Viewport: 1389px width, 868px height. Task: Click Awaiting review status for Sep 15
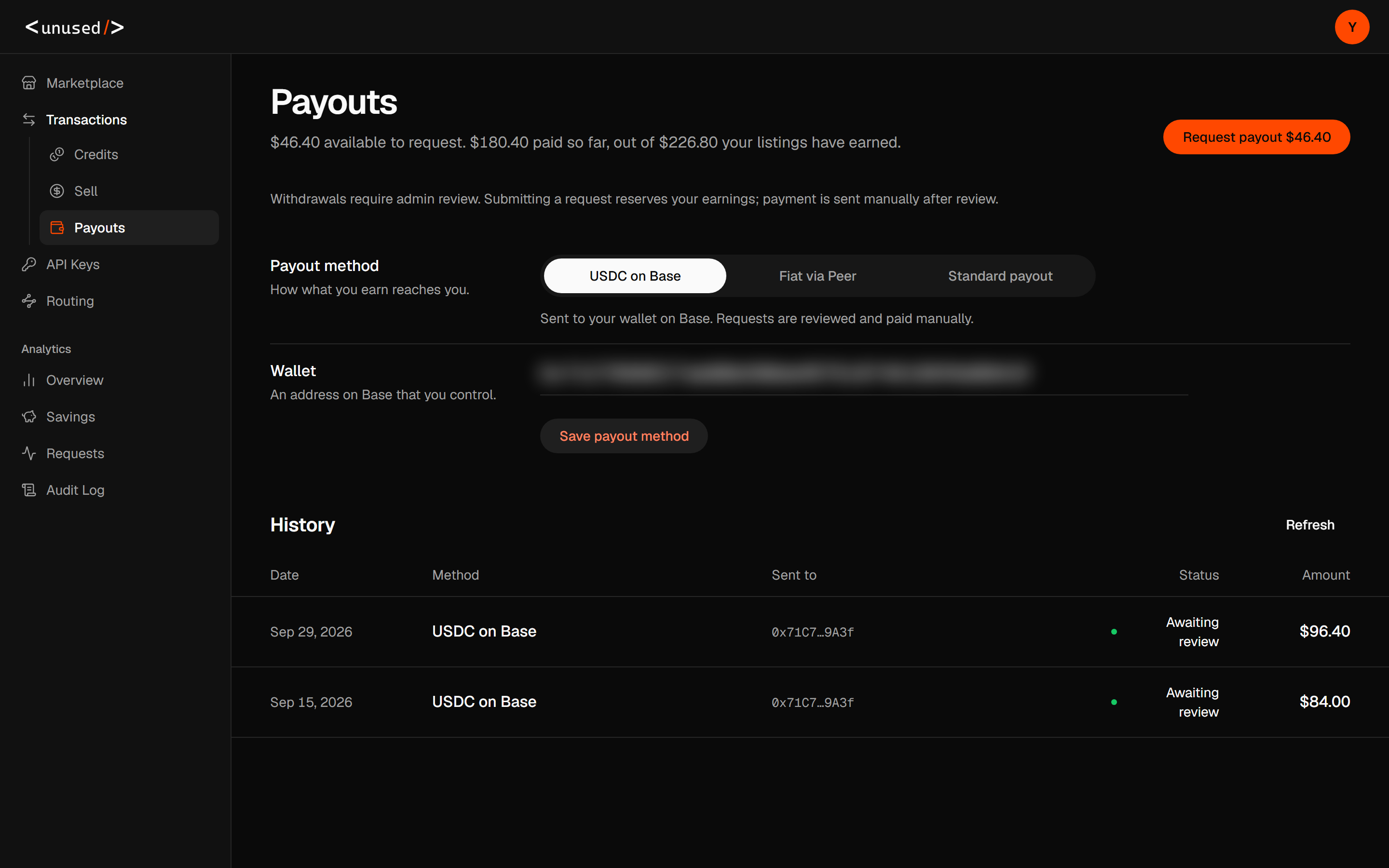coord(1192,703)
